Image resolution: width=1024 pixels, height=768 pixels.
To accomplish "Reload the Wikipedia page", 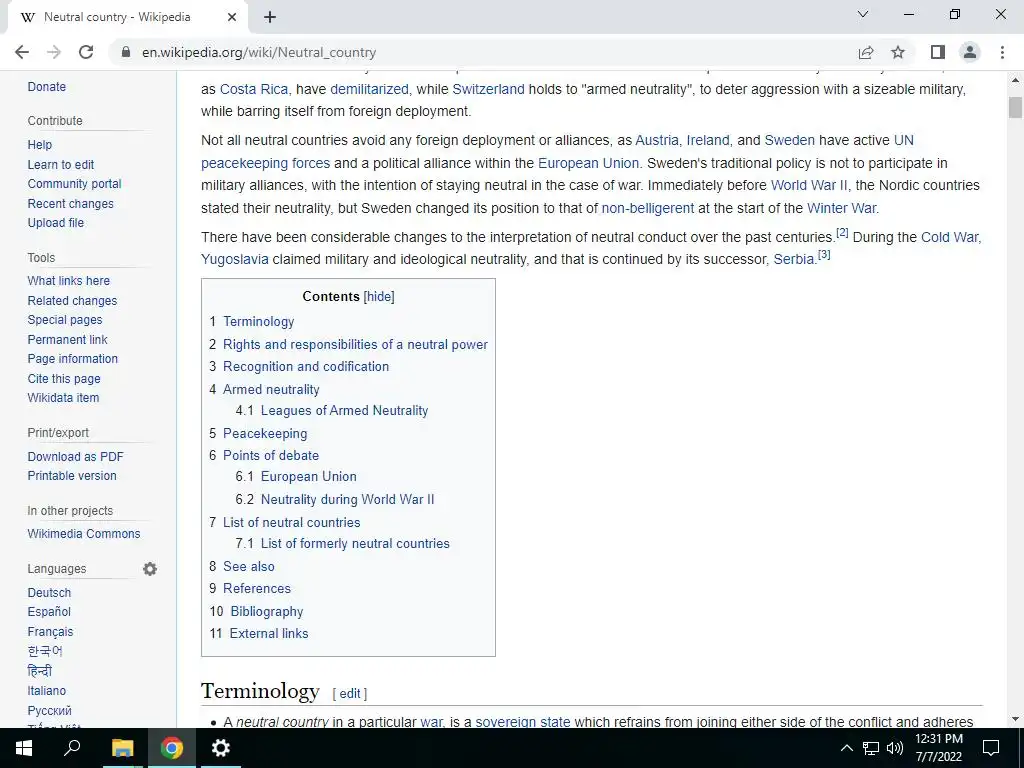I will 86,52.
